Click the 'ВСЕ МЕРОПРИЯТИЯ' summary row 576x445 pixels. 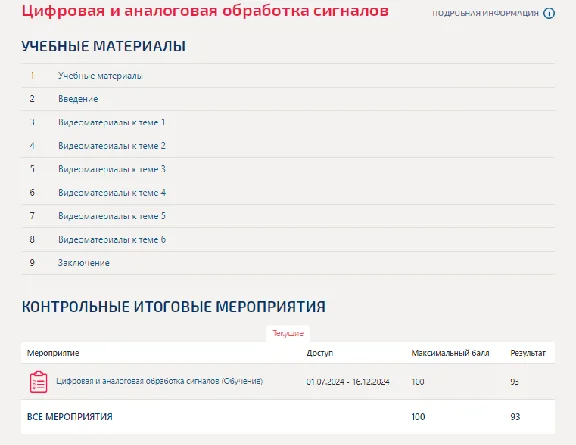click(x=288, y=417)
